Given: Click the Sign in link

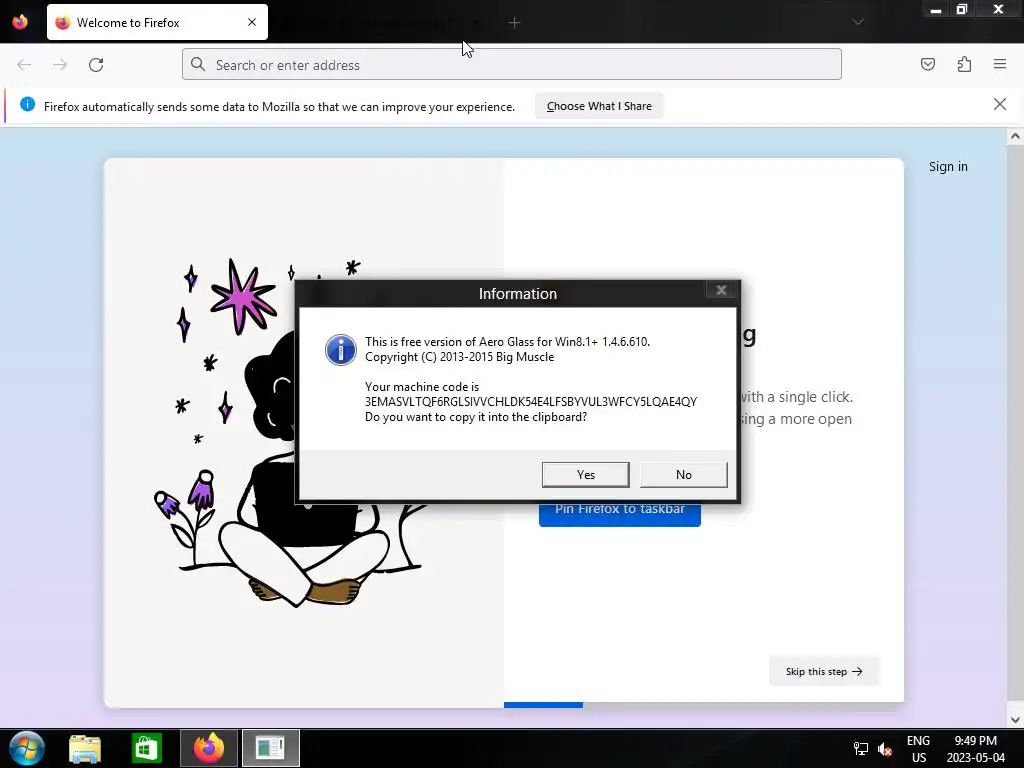Looking at the screenshot, I should click(948, 167).
